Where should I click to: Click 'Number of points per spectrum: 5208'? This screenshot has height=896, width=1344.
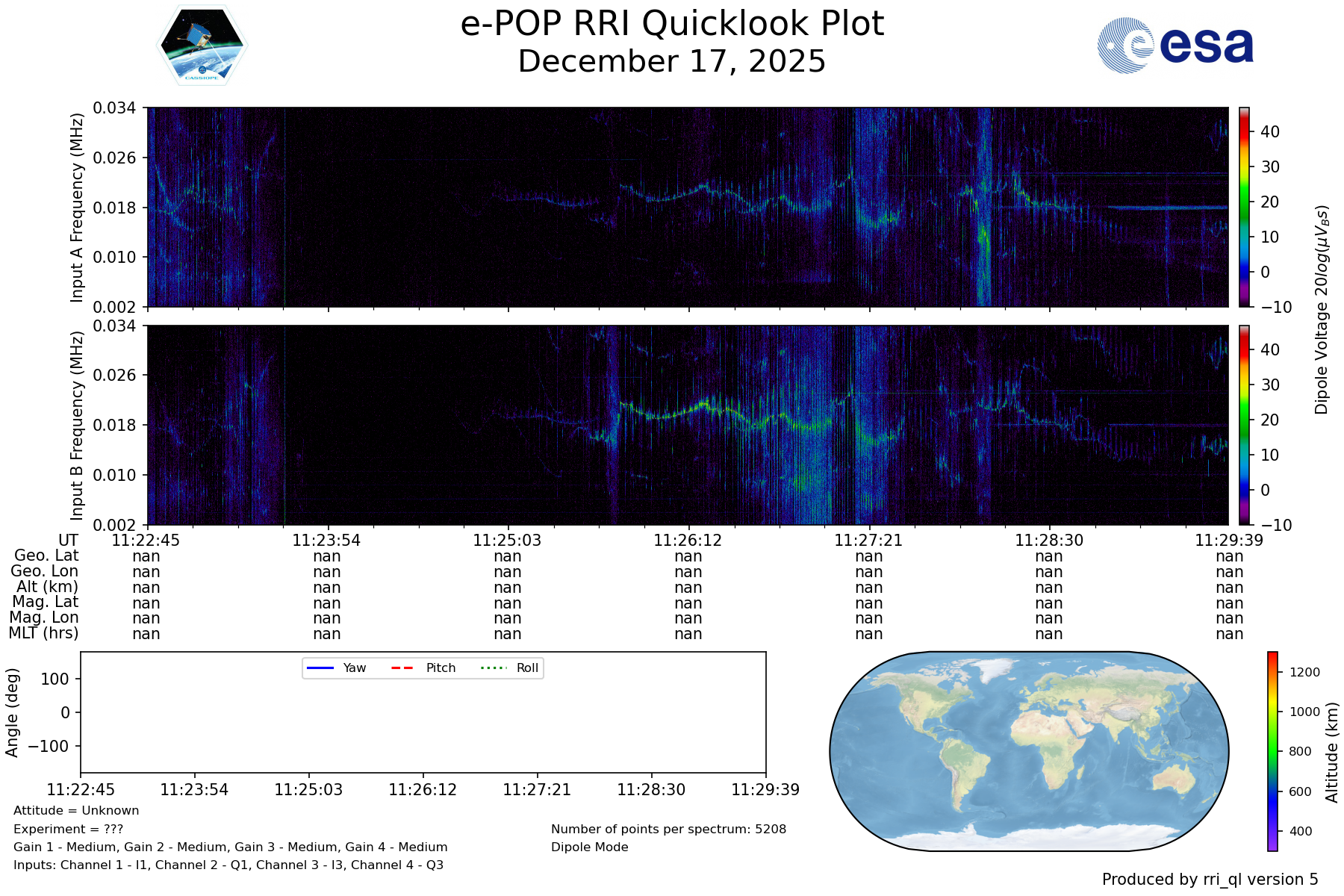click(x=668, y=829)
